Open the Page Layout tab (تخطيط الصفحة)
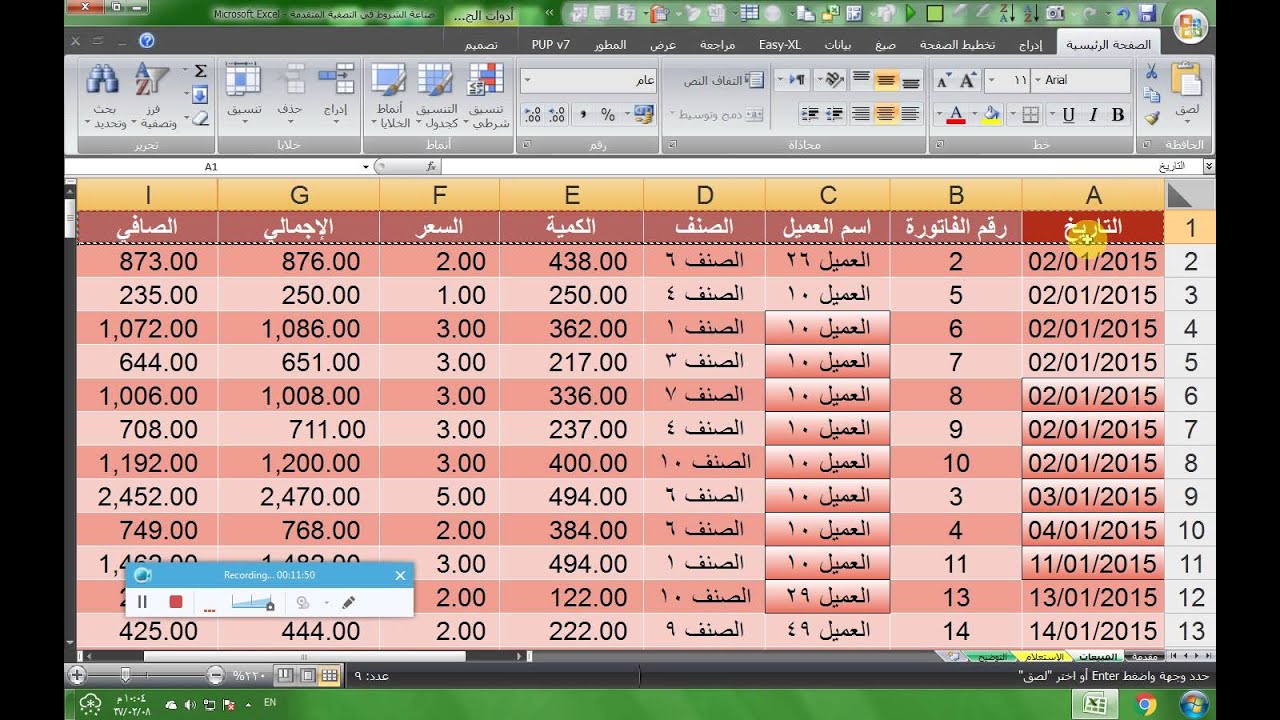Viewport: 1280px width, 720px height. (x=957, y=45)
